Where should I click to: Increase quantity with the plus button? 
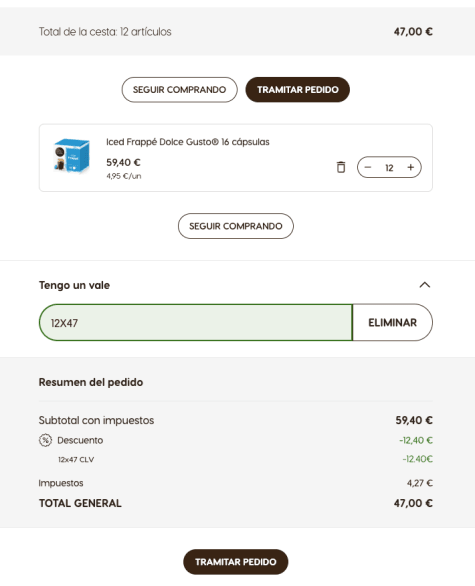[410, 167]
